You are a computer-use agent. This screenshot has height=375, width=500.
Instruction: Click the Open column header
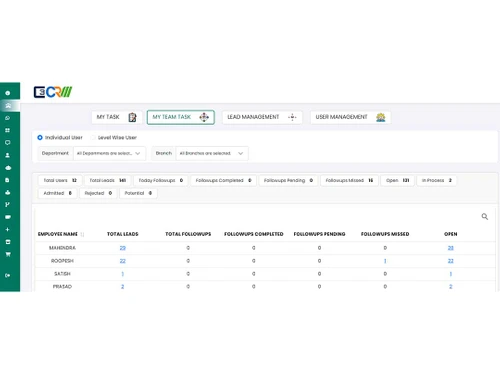451,234
